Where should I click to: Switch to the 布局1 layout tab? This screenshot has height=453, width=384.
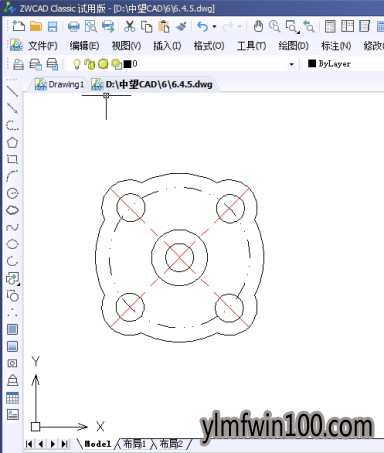tap(134, 444)
